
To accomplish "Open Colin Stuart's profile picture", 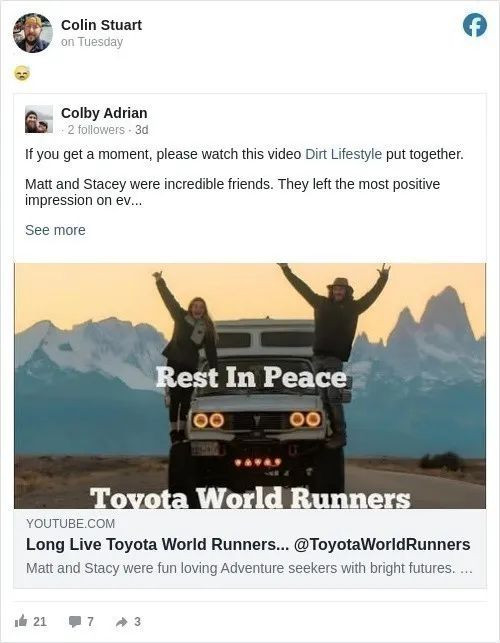I will 33,33.
